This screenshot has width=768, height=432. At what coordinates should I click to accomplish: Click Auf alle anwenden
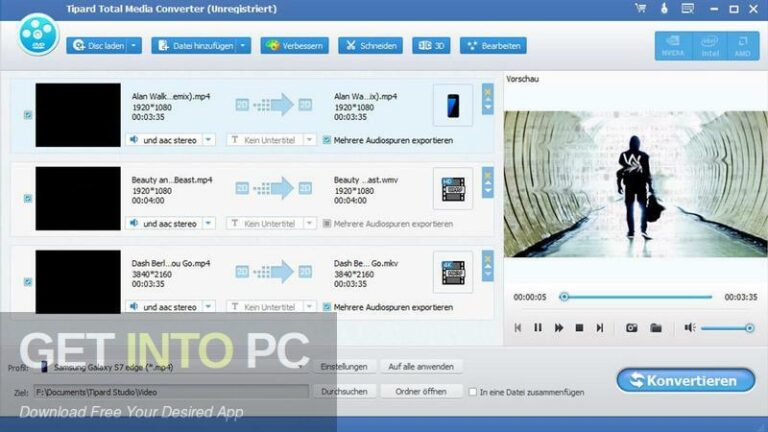point(421,366)
